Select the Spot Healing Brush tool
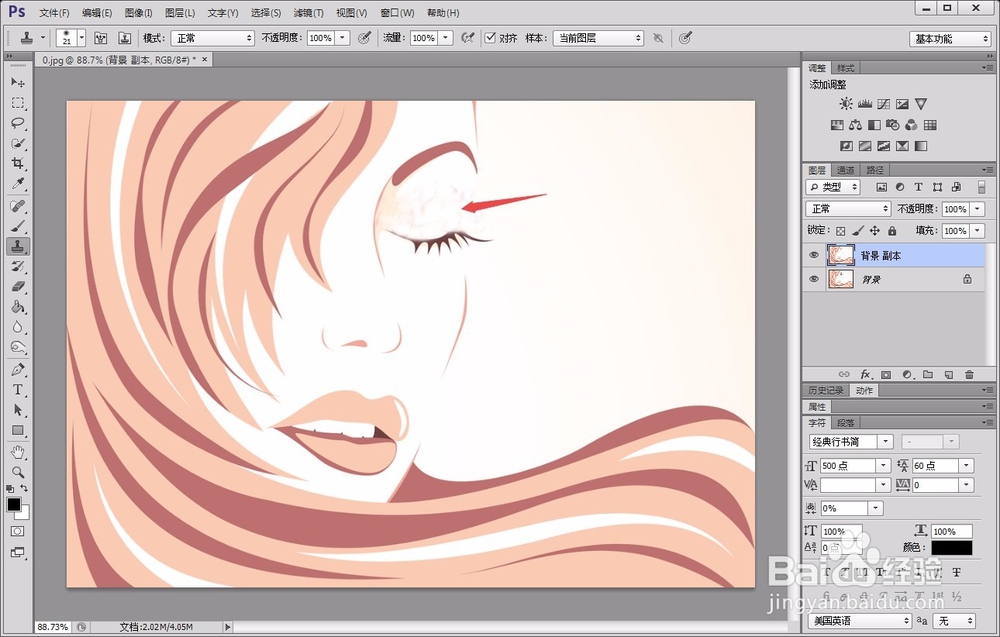This screenshot has height=637, width=1000. (18, 206)
